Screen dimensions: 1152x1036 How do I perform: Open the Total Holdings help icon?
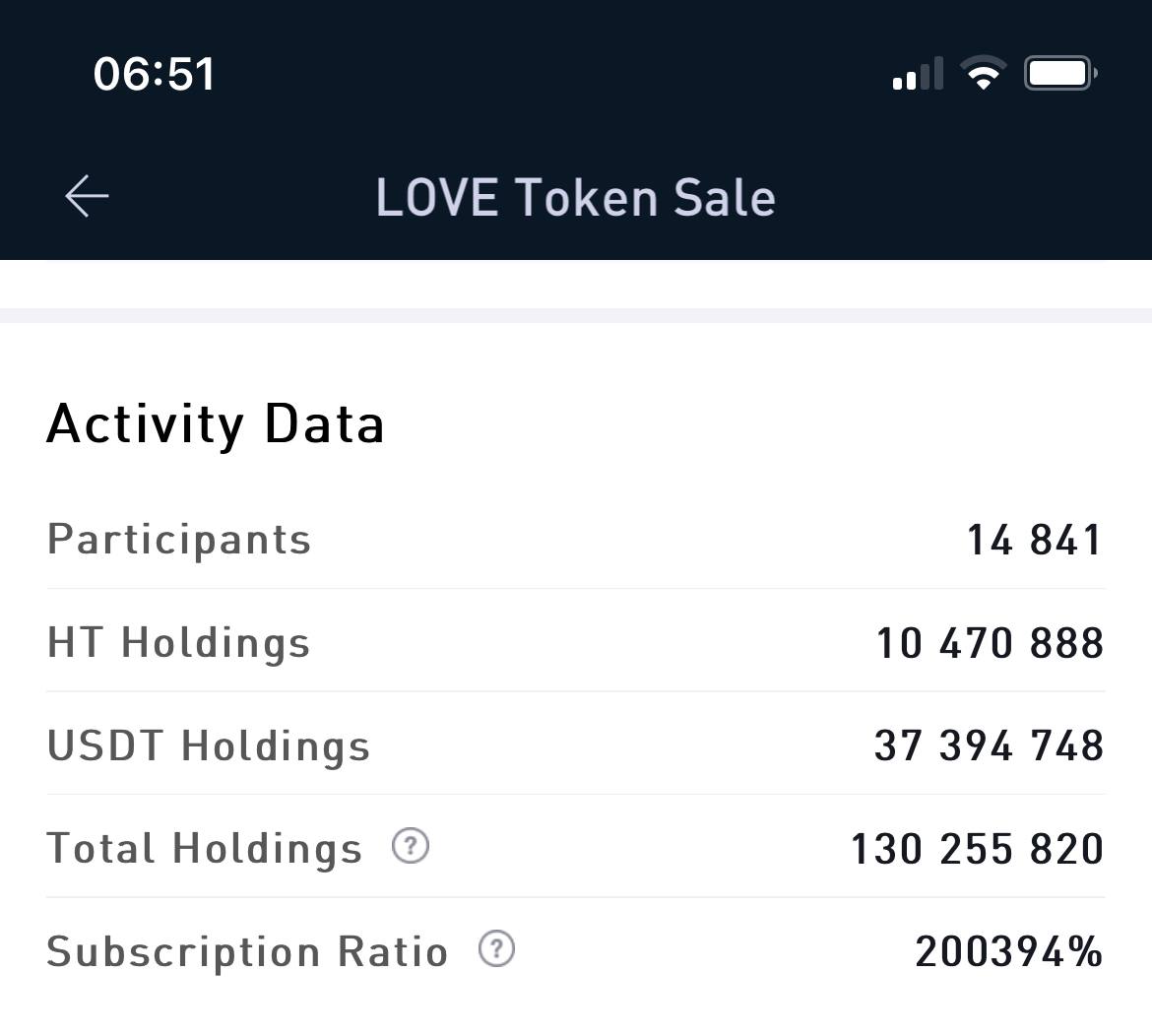pos(410,846)
